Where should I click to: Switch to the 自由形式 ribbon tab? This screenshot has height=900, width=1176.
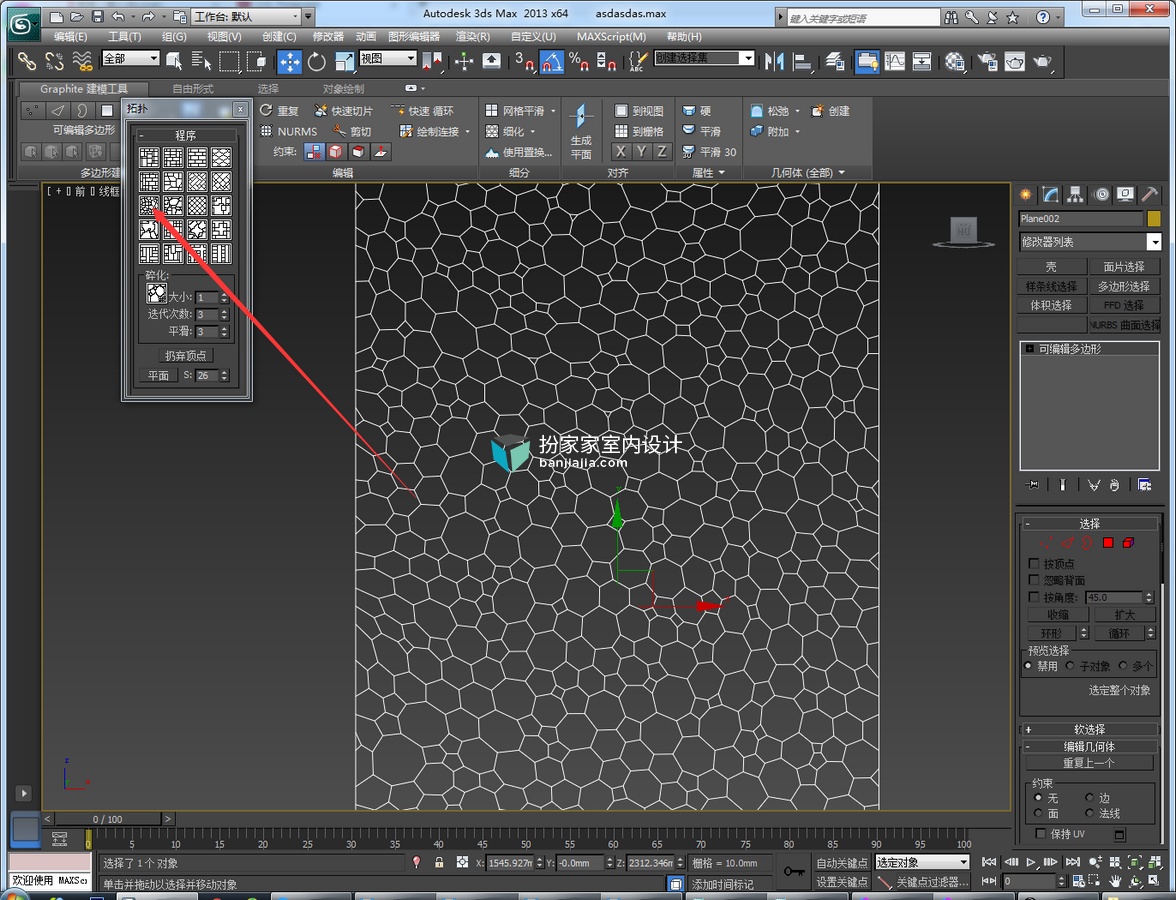point(193,88)
